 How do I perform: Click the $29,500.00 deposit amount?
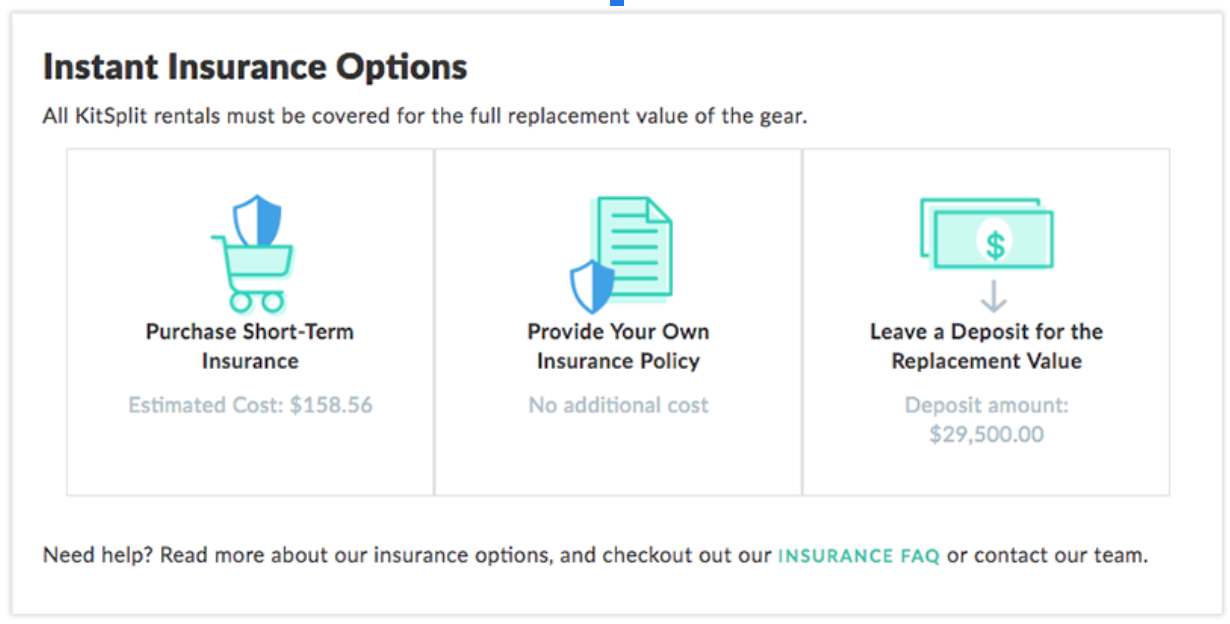tap(986, 435)
